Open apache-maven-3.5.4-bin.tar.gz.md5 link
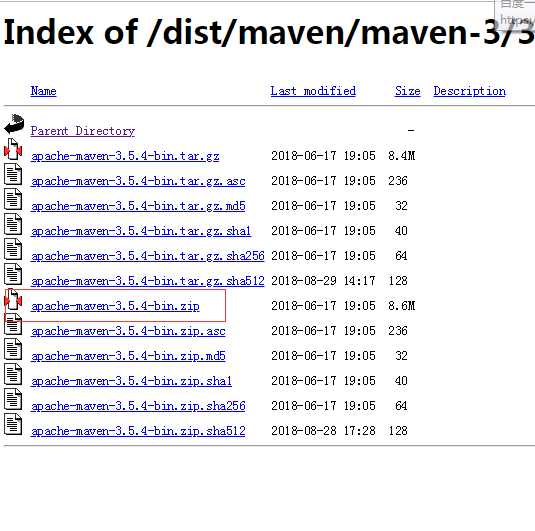The height and width of the screenshot is (531, 535). 138,206
